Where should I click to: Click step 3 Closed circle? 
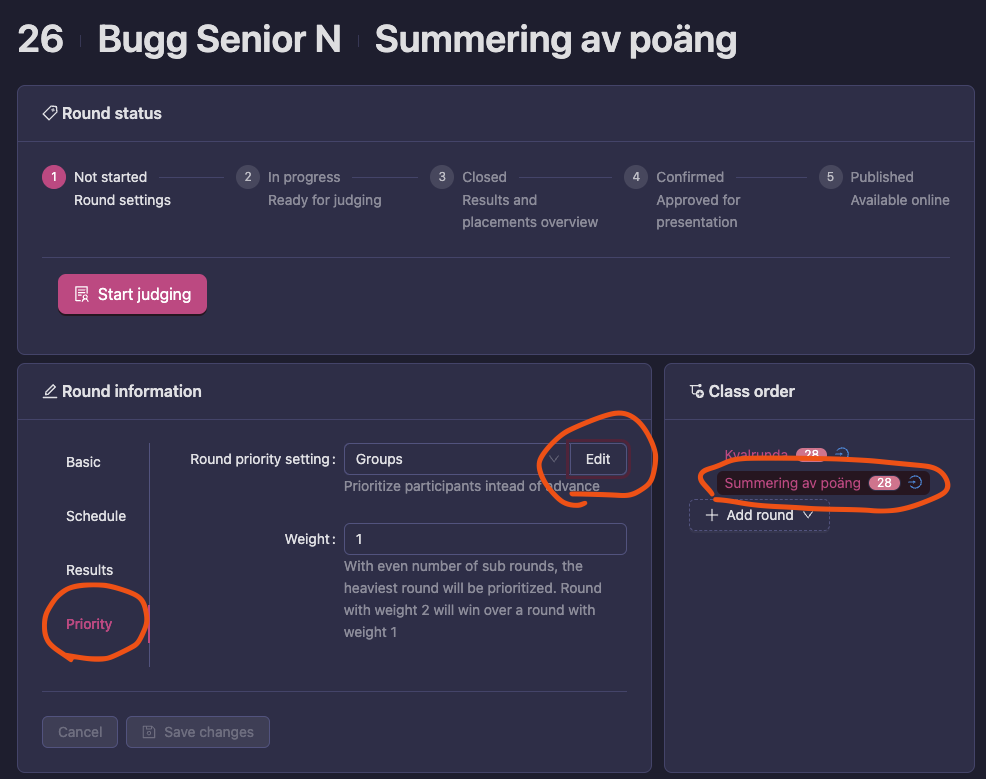(441, 177)
